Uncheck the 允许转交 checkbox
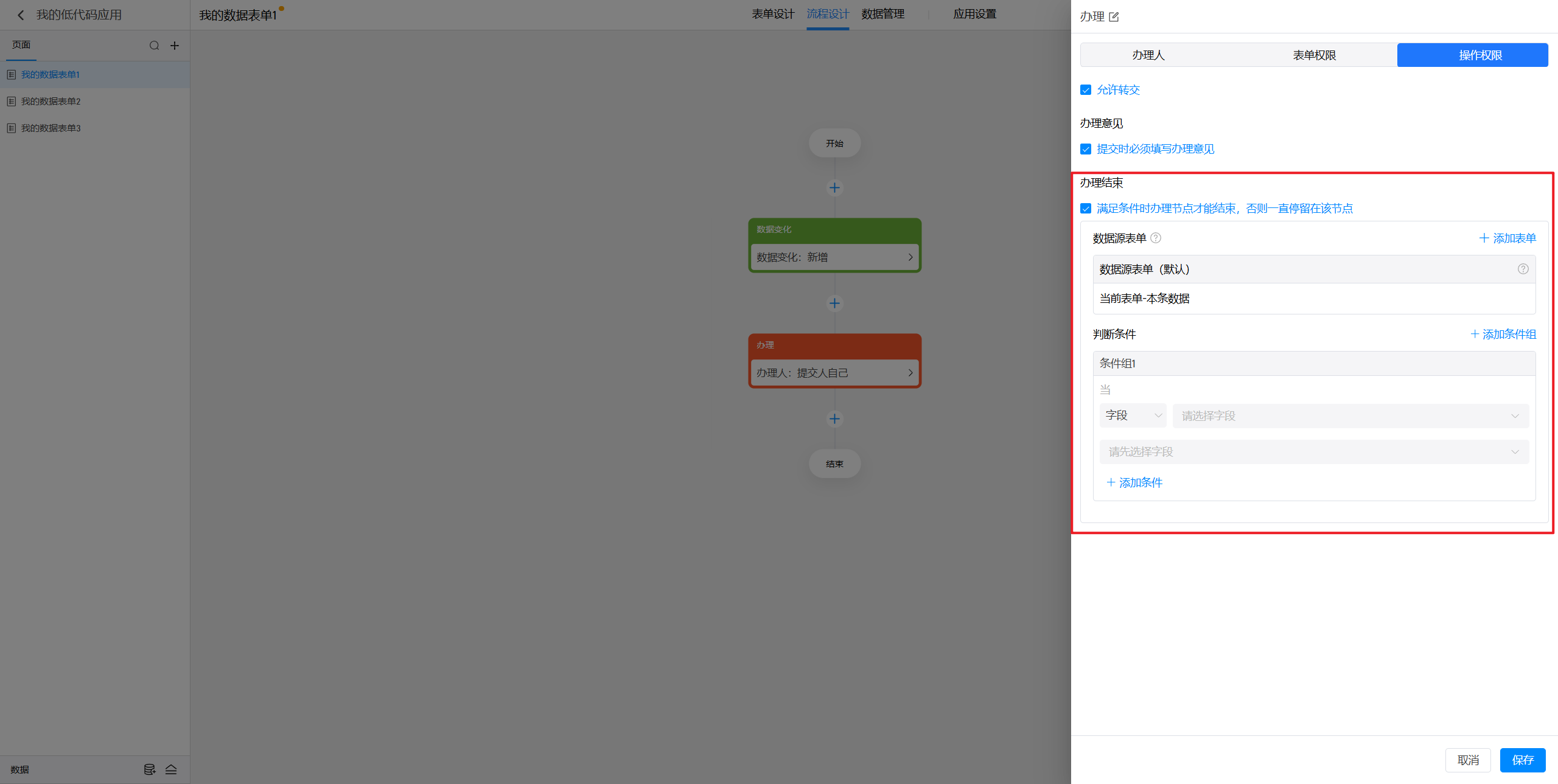Viewport: 1558px width, 784px height. coord(1086,90)
